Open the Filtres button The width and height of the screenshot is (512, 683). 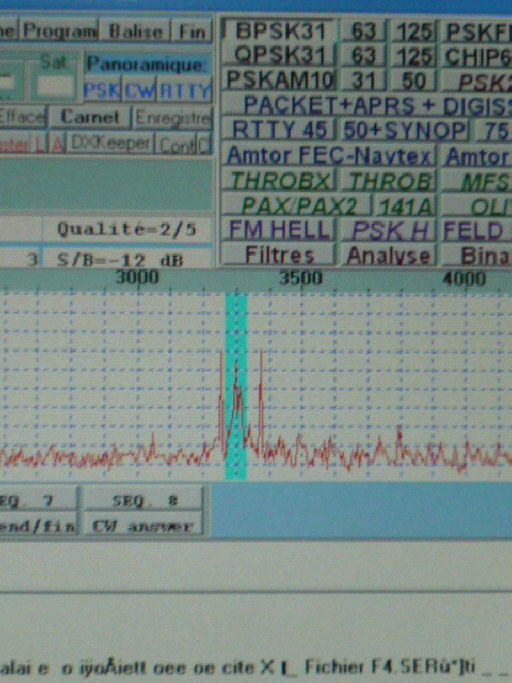(279, 255)
